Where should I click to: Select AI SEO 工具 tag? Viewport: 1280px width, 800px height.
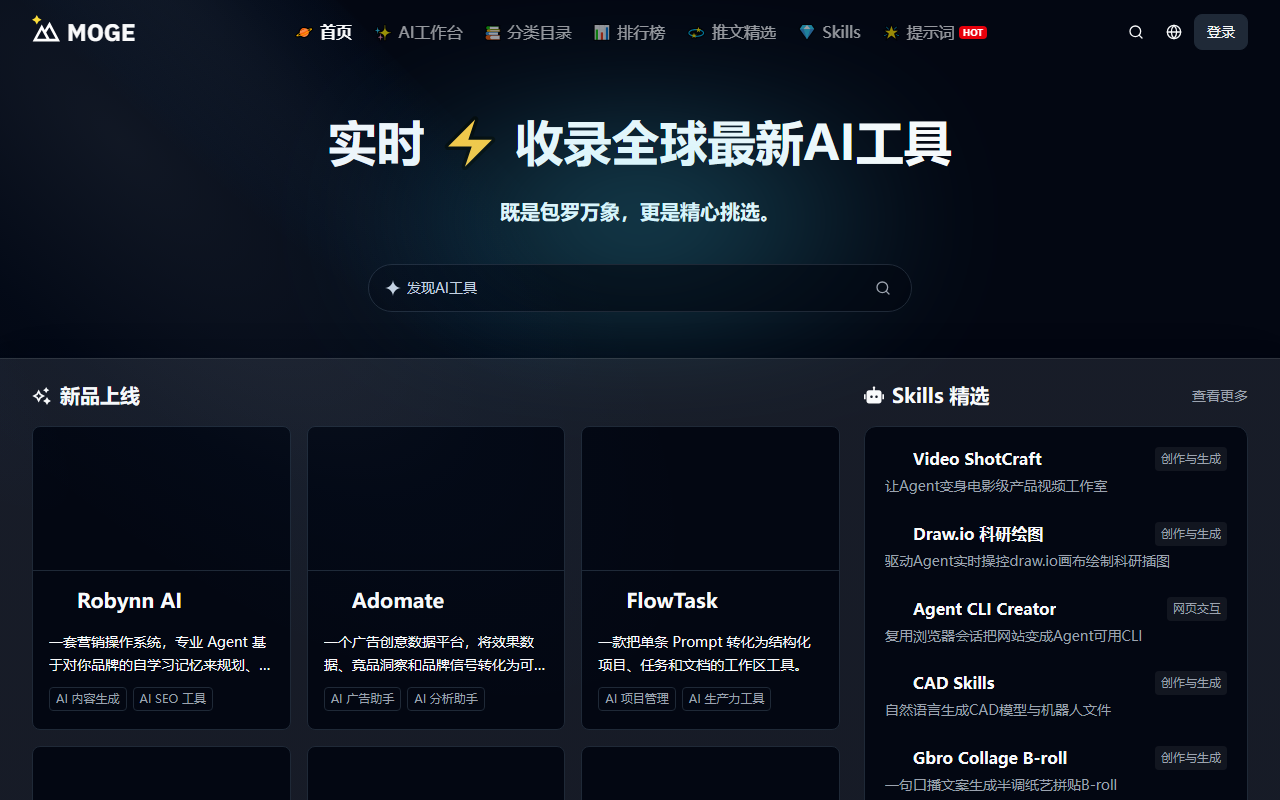coord(173,699)
